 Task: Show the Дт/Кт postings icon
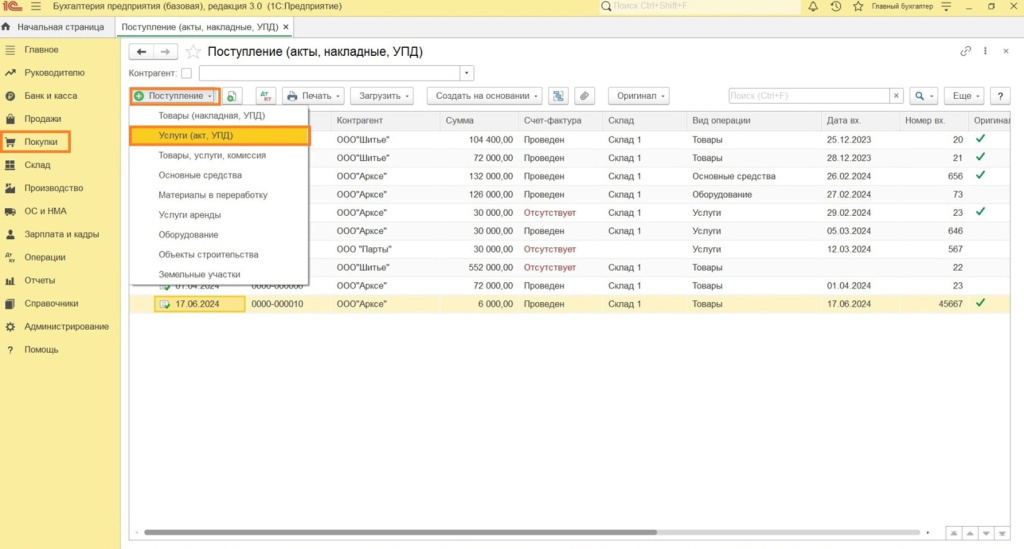point(266,96)
